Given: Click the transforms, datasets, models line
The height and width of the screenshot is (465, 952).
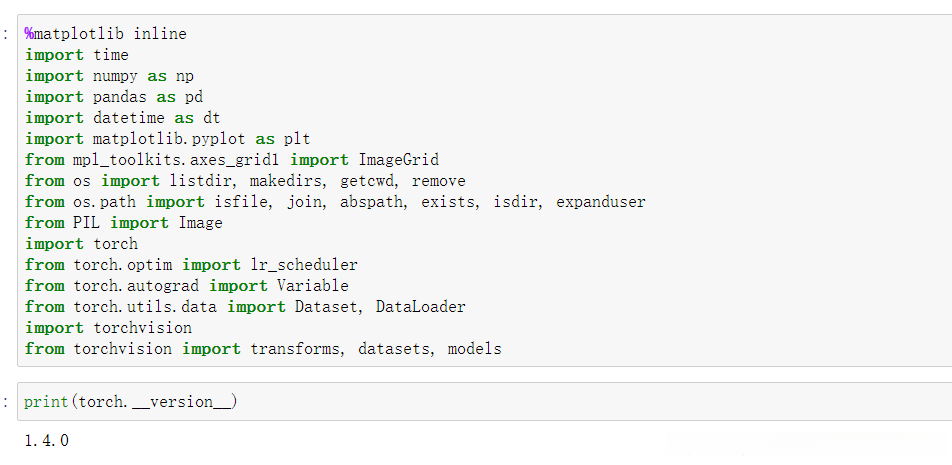Looking at the screenshot, I should point(263,349).
